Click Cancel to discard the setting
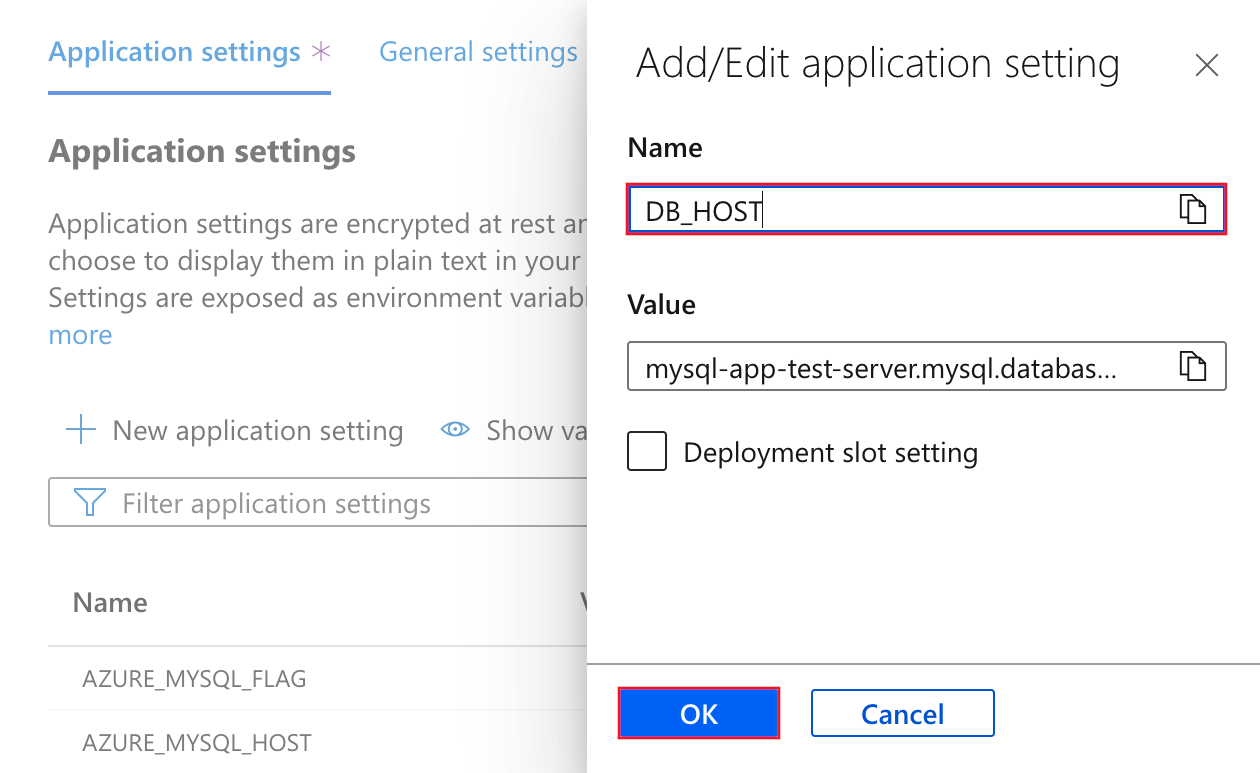1260x773 pixels. coord(902,714)
